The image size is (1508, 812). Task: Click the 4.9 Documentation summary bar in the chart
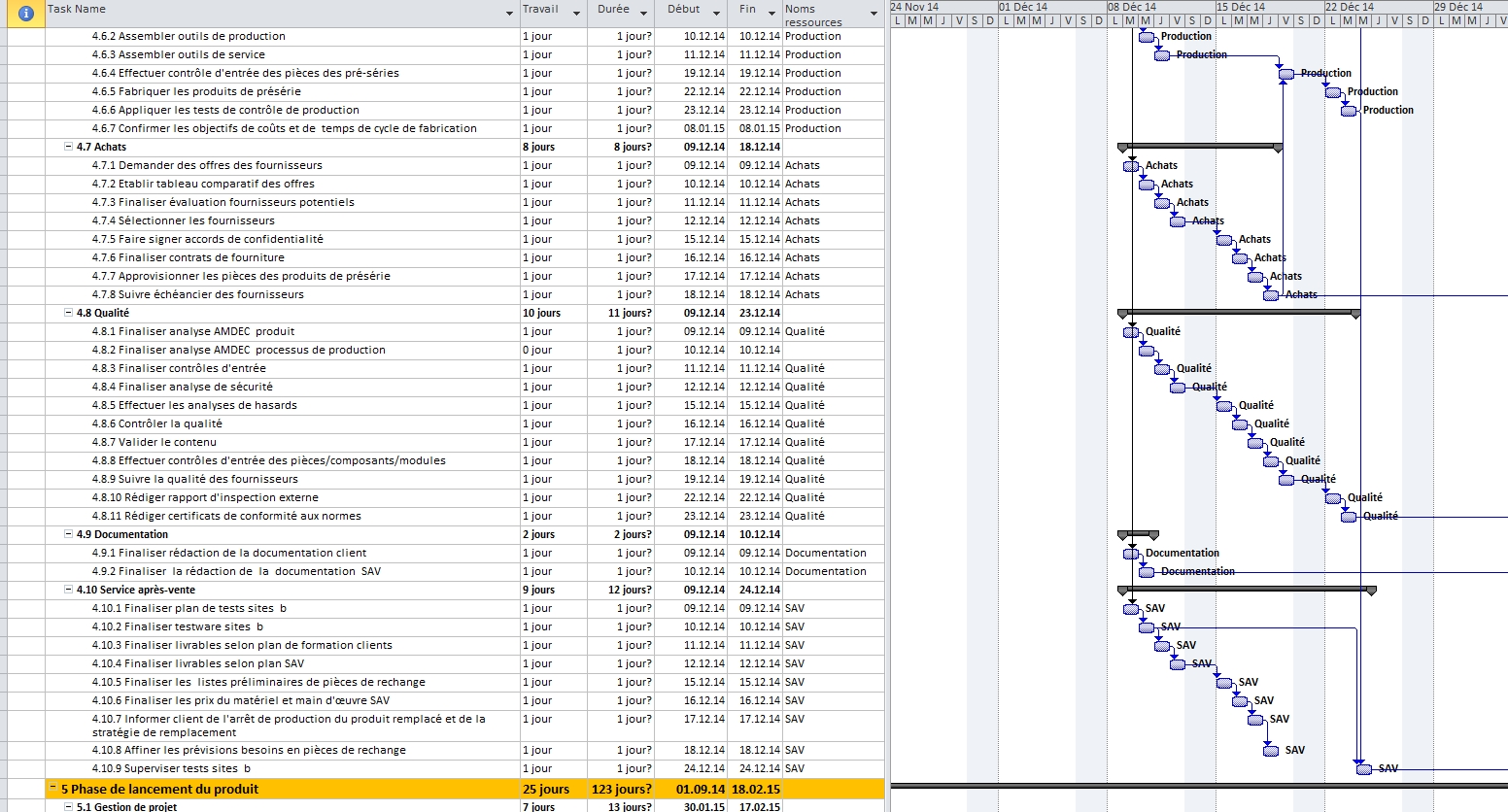1138,534
